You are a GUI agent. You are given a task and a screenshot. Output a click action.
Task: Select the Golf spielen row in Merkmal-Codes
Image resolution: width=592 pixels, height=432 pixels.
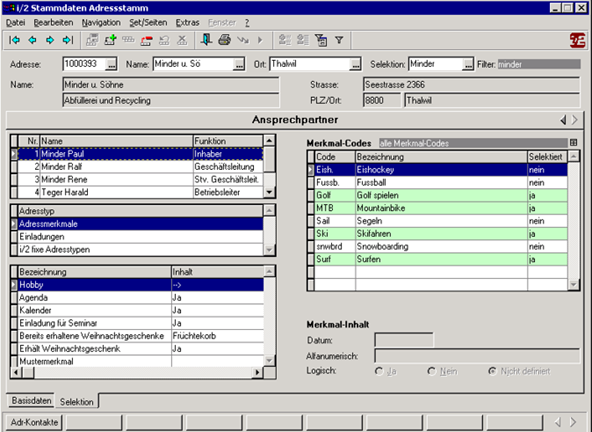pos(441,195)
